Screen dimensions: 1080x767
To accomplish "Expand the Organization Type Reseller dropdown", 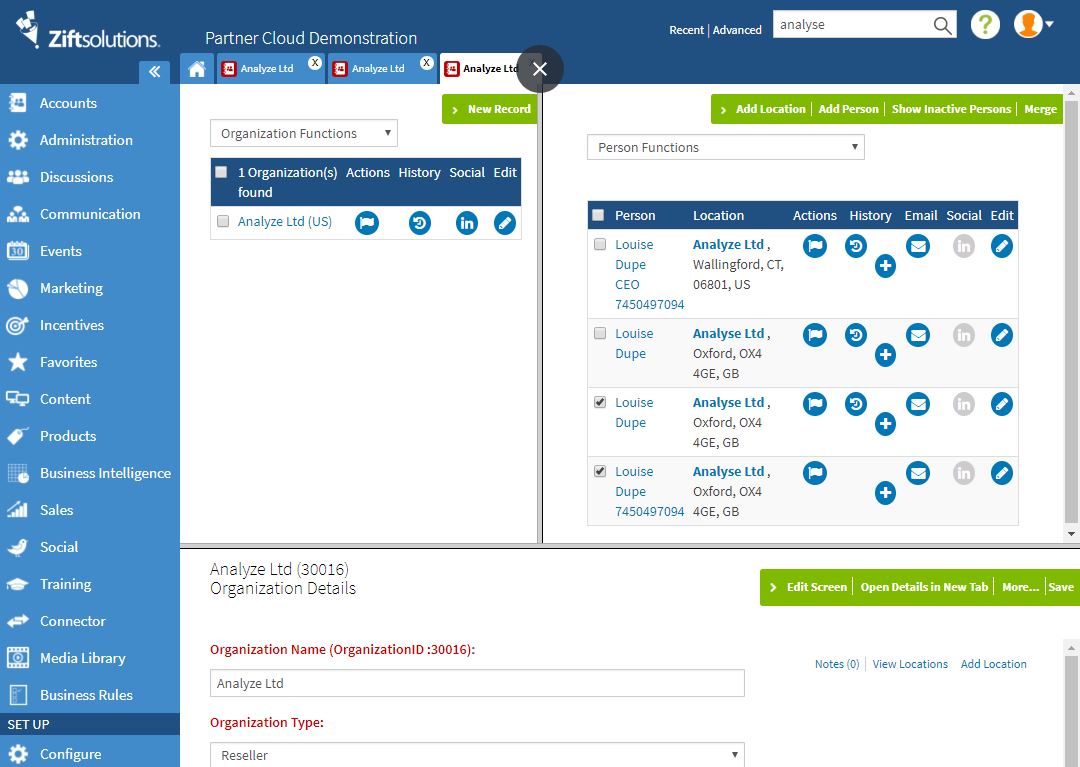I will [477, 755].
